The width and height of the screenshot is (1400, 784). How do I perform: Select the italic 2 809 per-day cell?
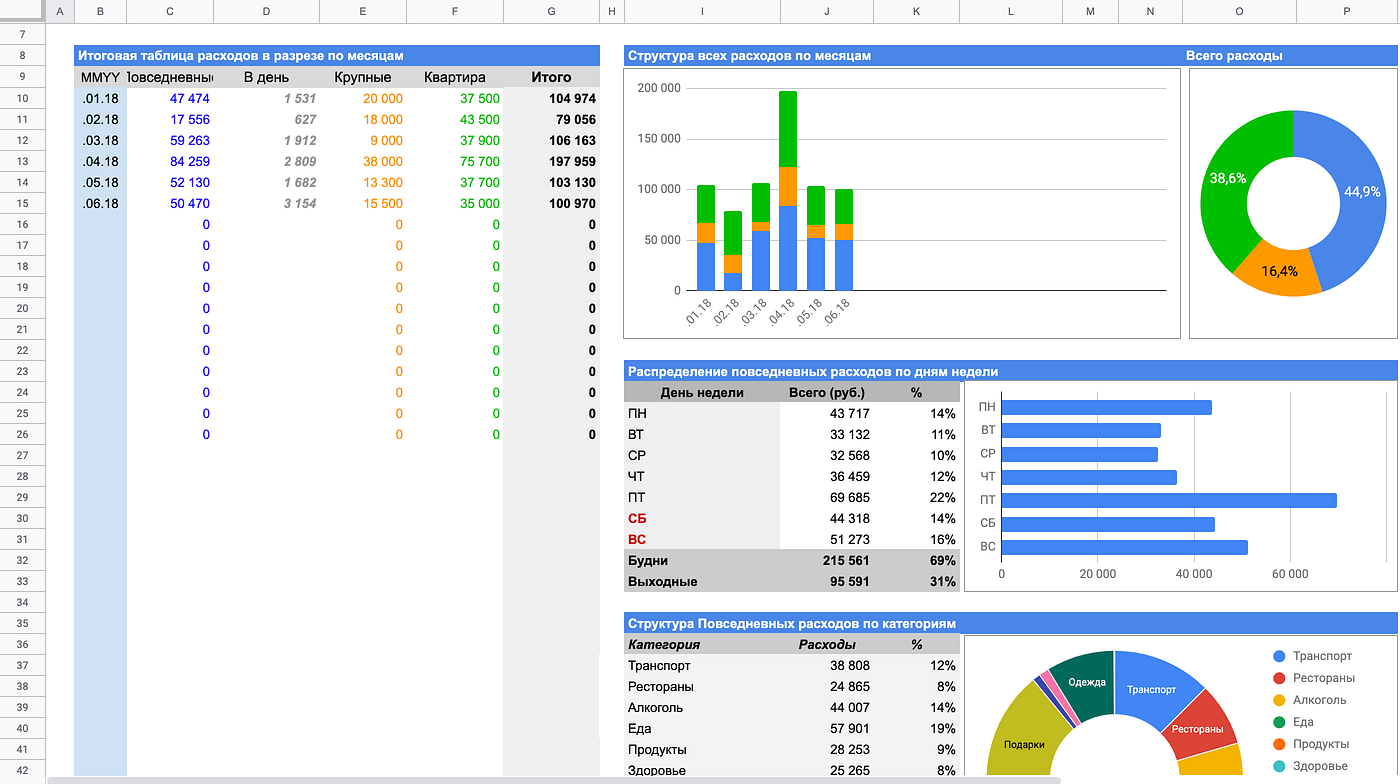266,161
